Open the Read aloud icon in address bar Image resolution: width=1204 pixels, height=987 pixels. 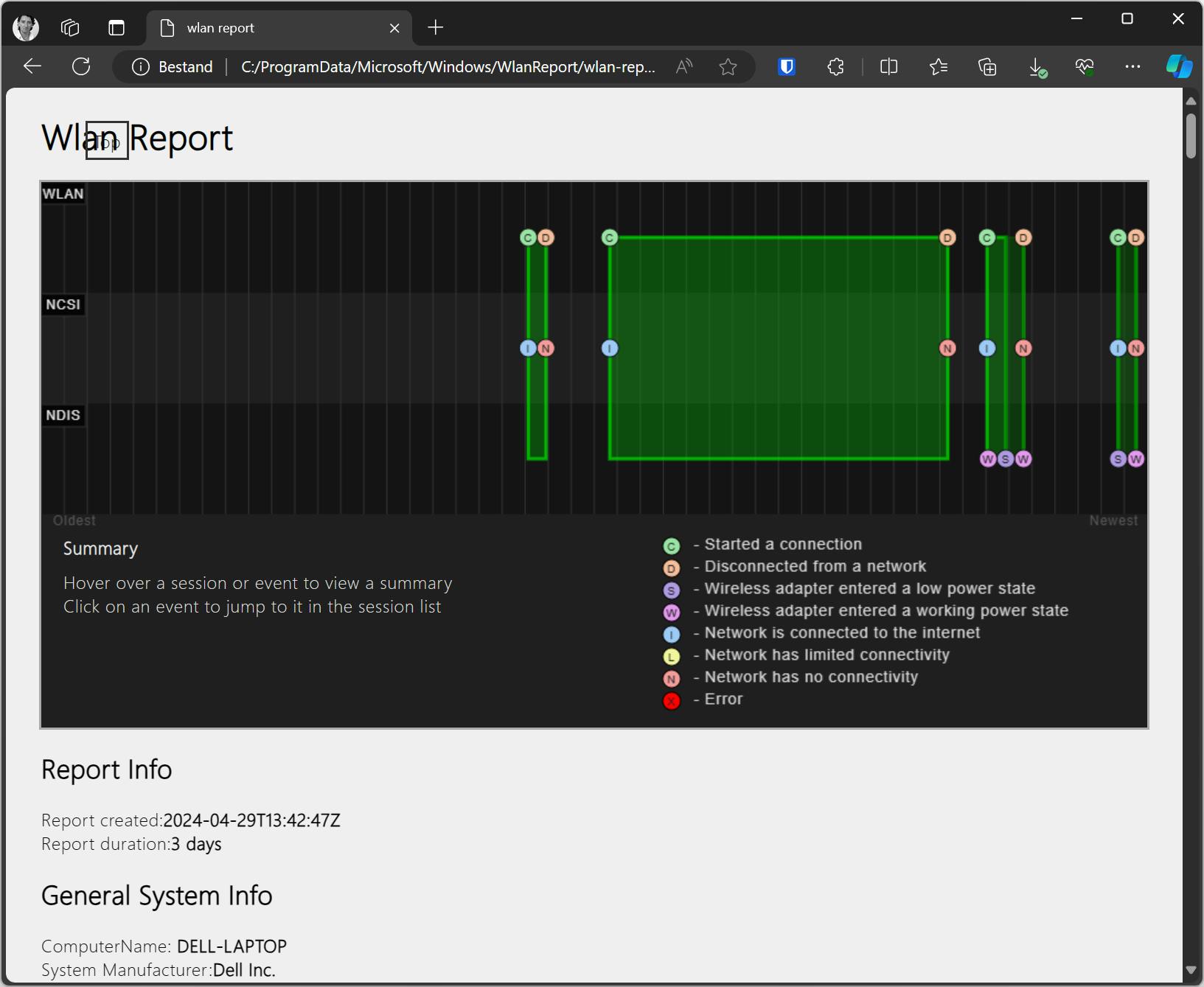684,67
